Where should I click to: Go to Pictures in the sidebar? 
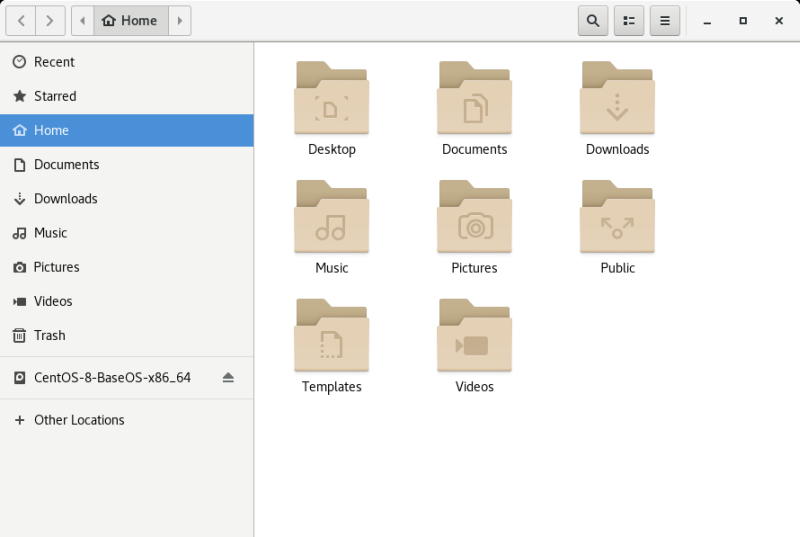pos(127,267)
